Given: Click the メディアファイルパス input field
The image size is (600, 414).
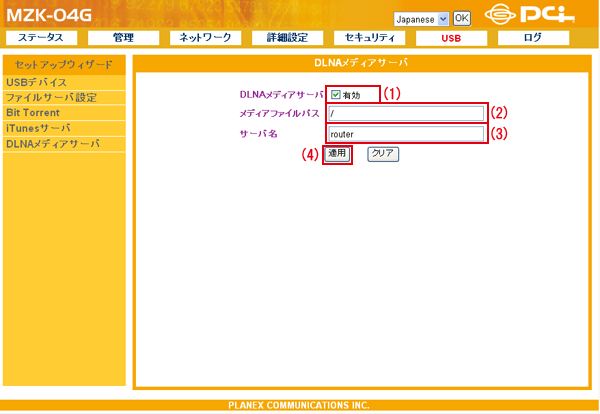Looking at the screenshot, I should (406, 113).
